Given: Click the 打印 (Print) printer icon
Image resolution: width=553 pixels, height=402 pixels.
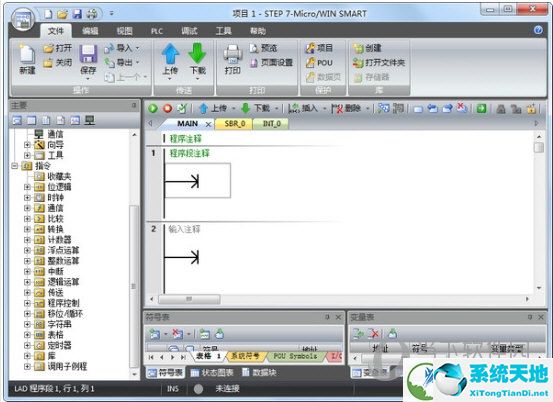Looking at the screenshot, I should tap(233, 54).
